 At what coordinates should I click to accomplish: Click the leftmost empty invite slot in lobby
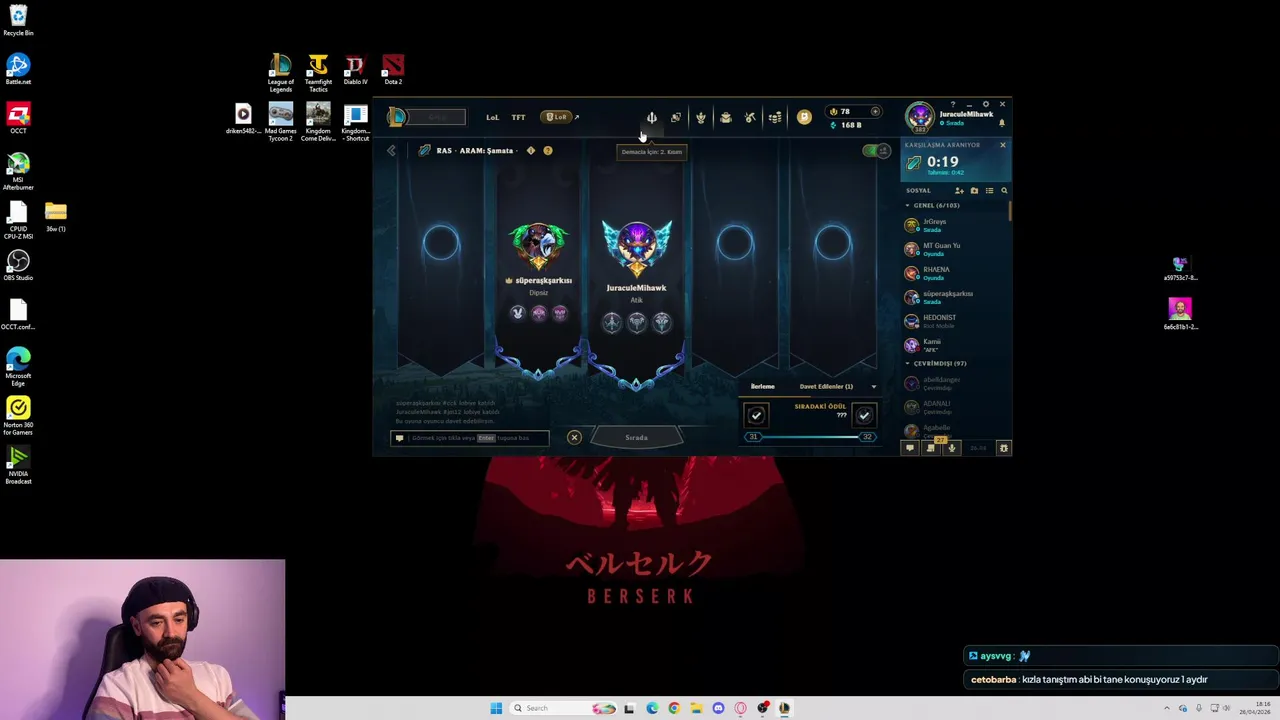pos(441,243)
